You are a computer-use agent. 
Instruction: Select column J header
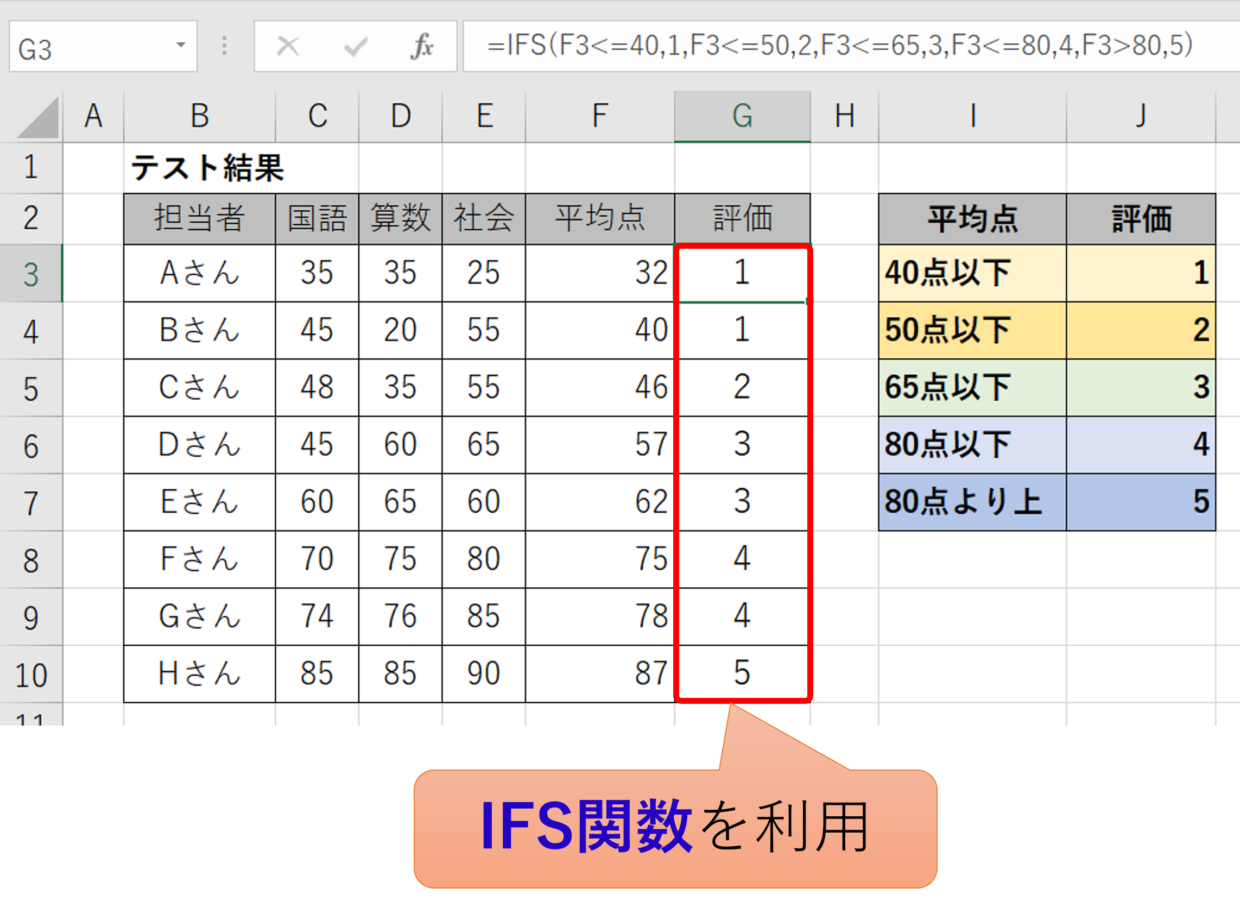click(1141, 117)
